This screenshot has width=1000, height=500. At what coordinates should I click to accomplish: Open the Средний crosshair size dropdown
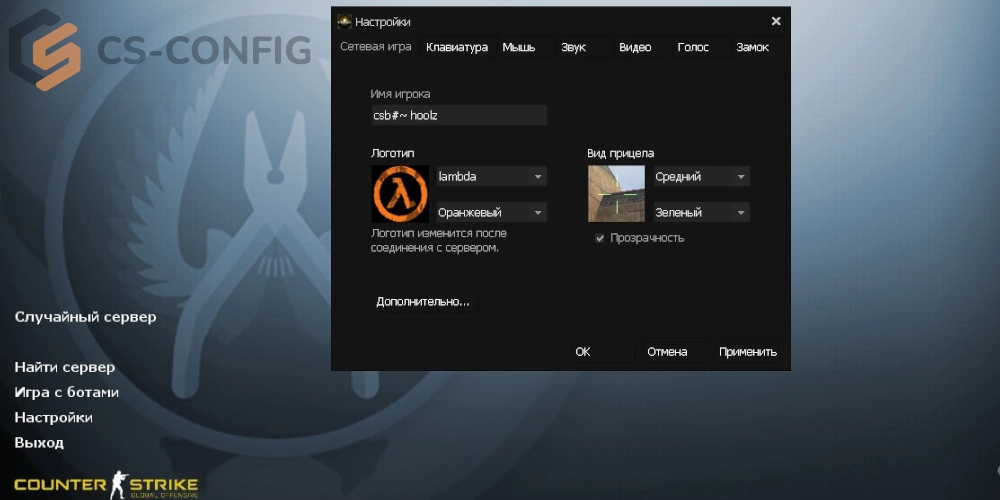[702, 177]
